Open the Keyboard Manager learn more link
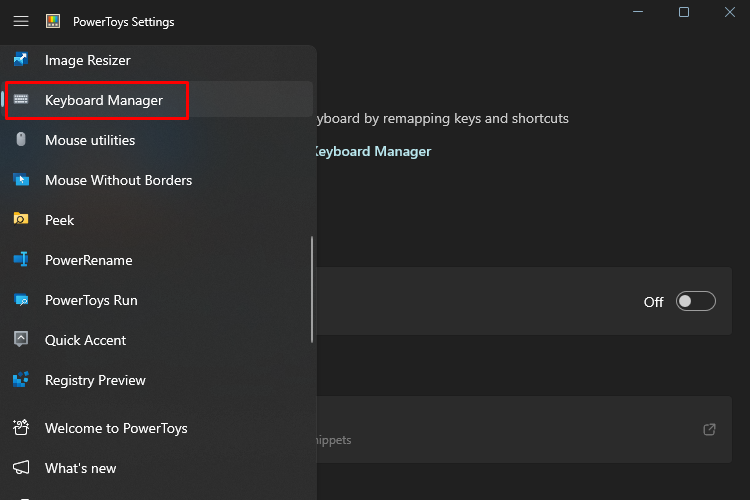The height and width of the screenshot is (500, 750). click(373, 152)
